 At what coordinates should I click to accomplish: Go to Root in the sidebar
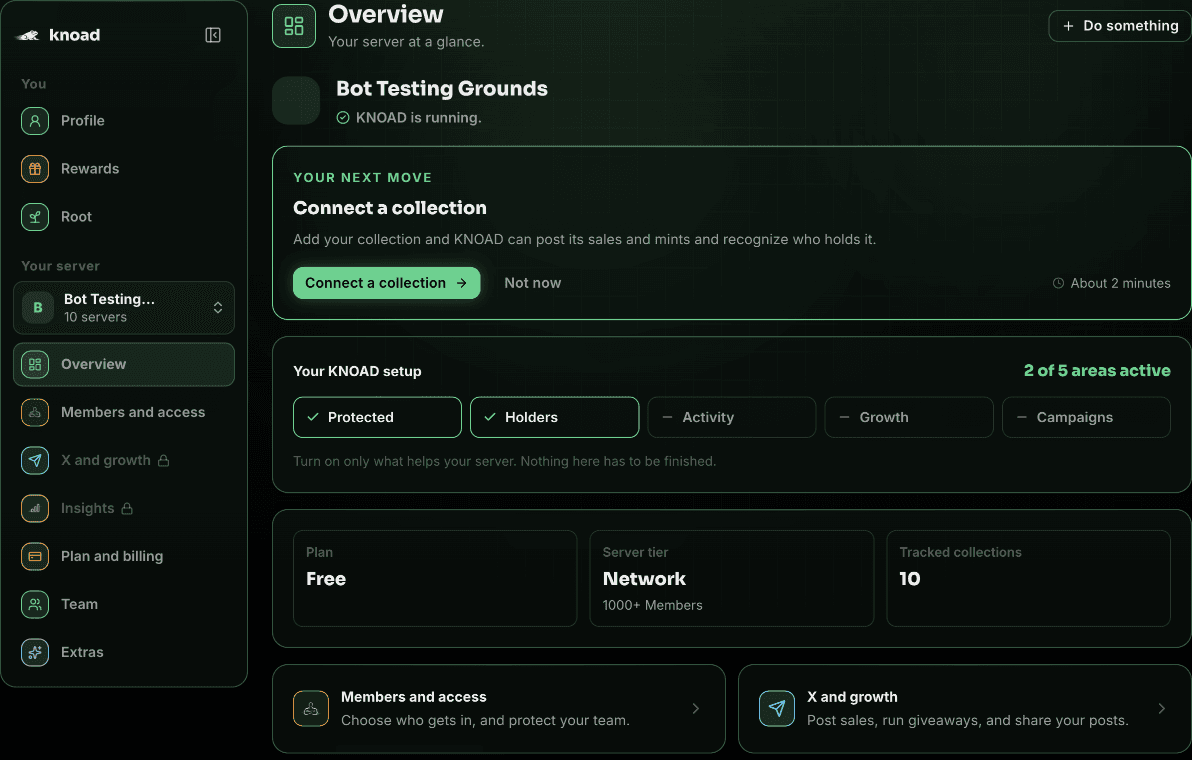click(124, 217)
